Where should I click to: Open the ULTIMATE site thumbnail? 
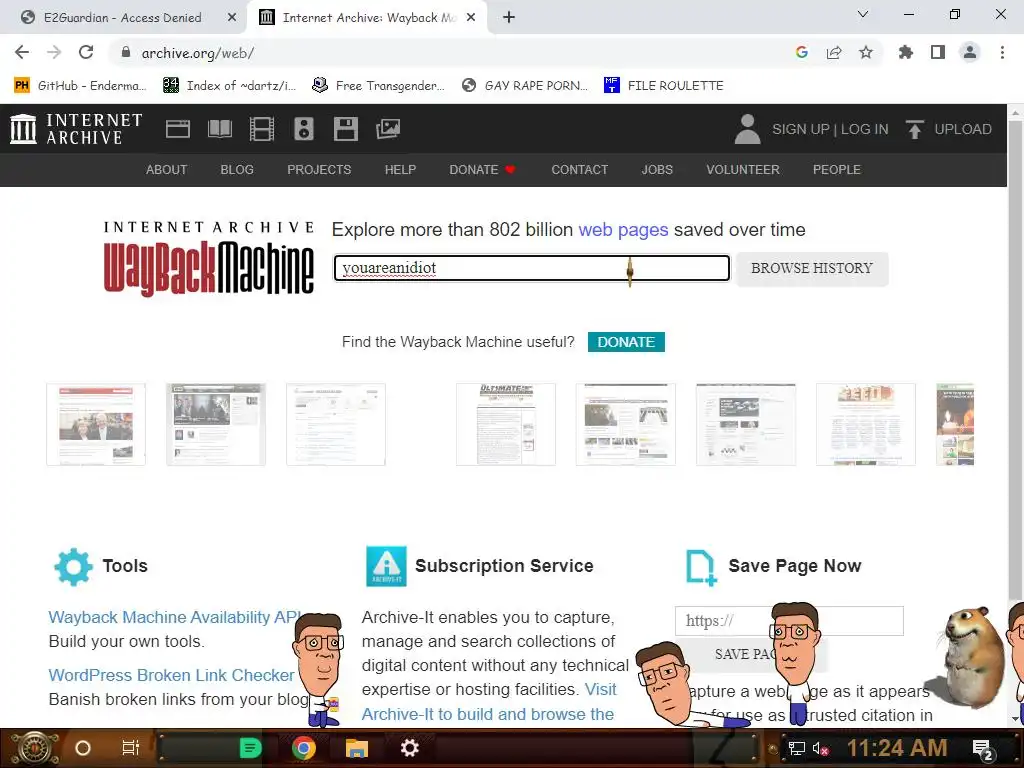(506, 424)
